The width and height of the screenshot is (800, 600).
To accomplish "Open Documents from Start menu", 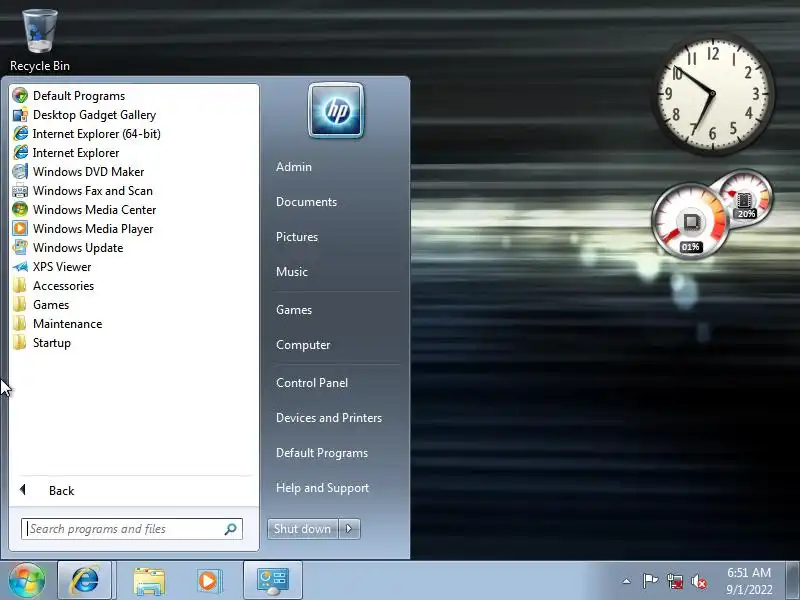I will (307, 202).
